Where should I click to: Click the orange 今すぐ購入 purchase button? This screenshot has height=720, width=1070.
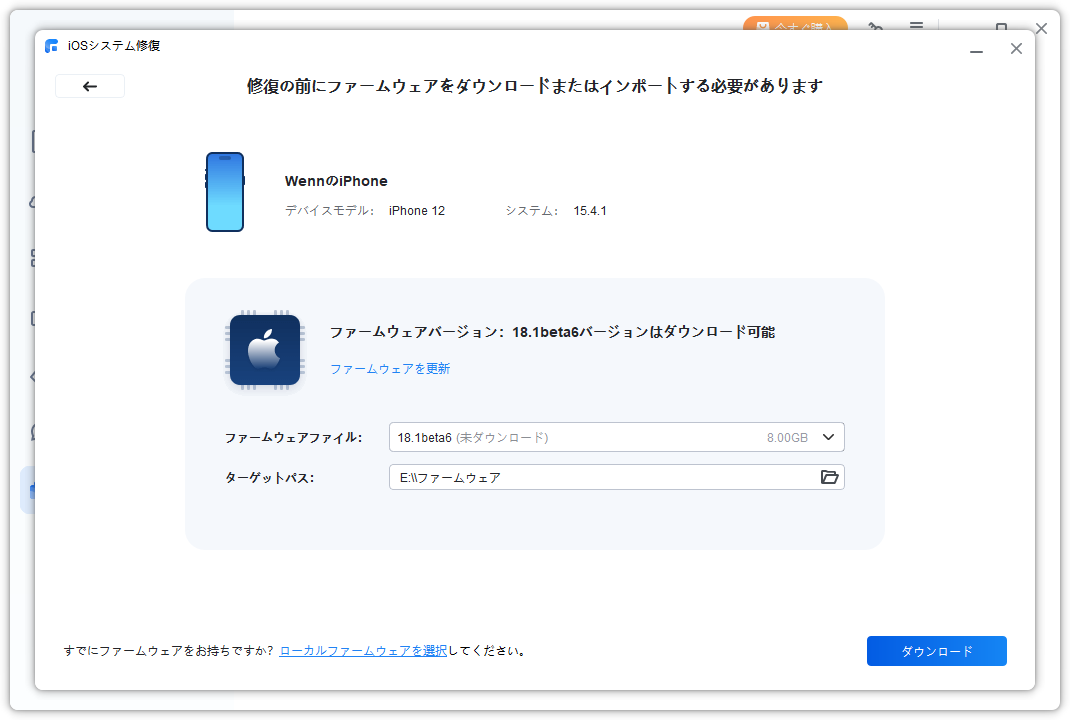pyautogui.click(x=795, y=25)
